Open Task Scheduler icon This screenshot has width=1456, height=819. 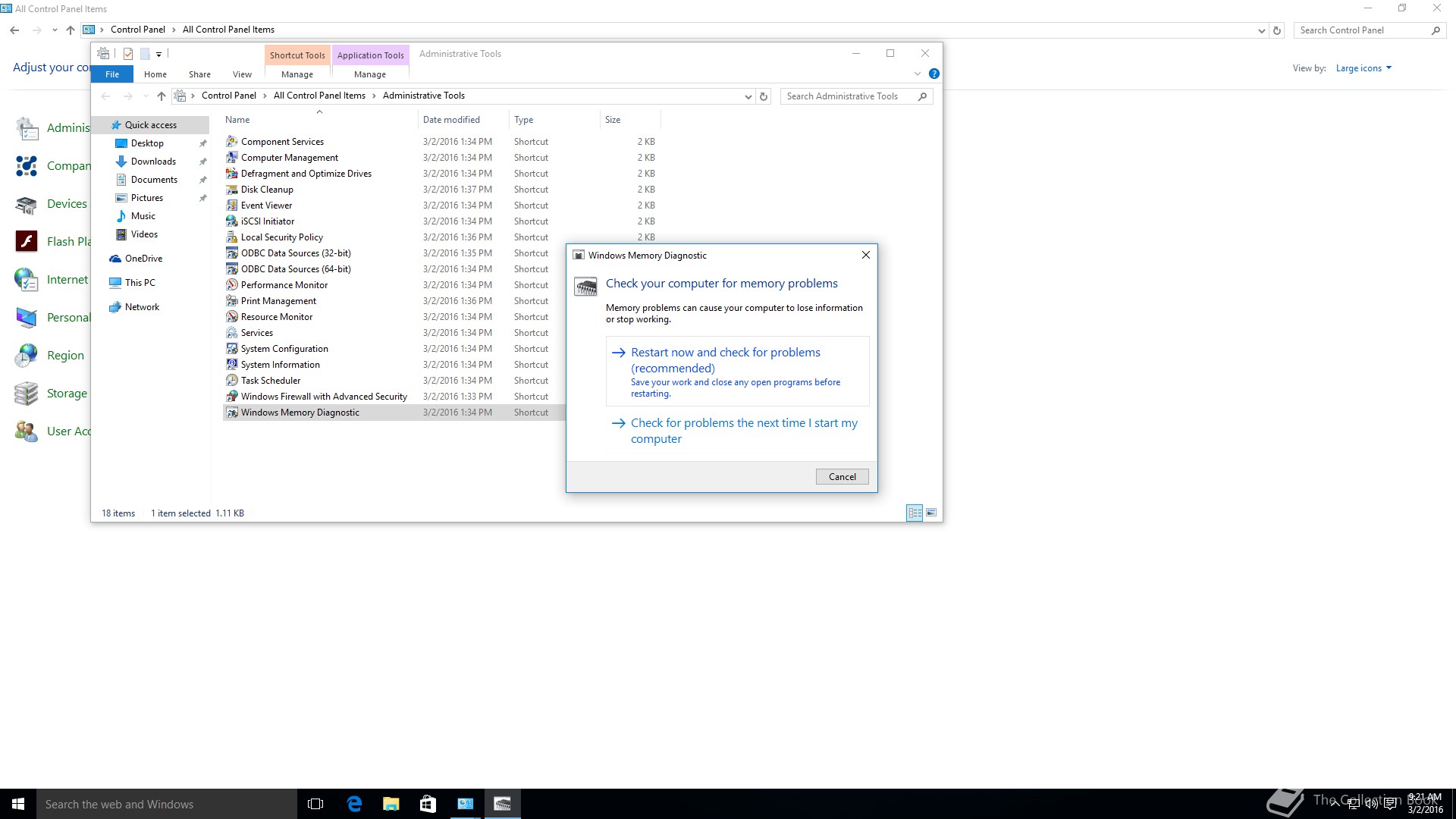232,381
